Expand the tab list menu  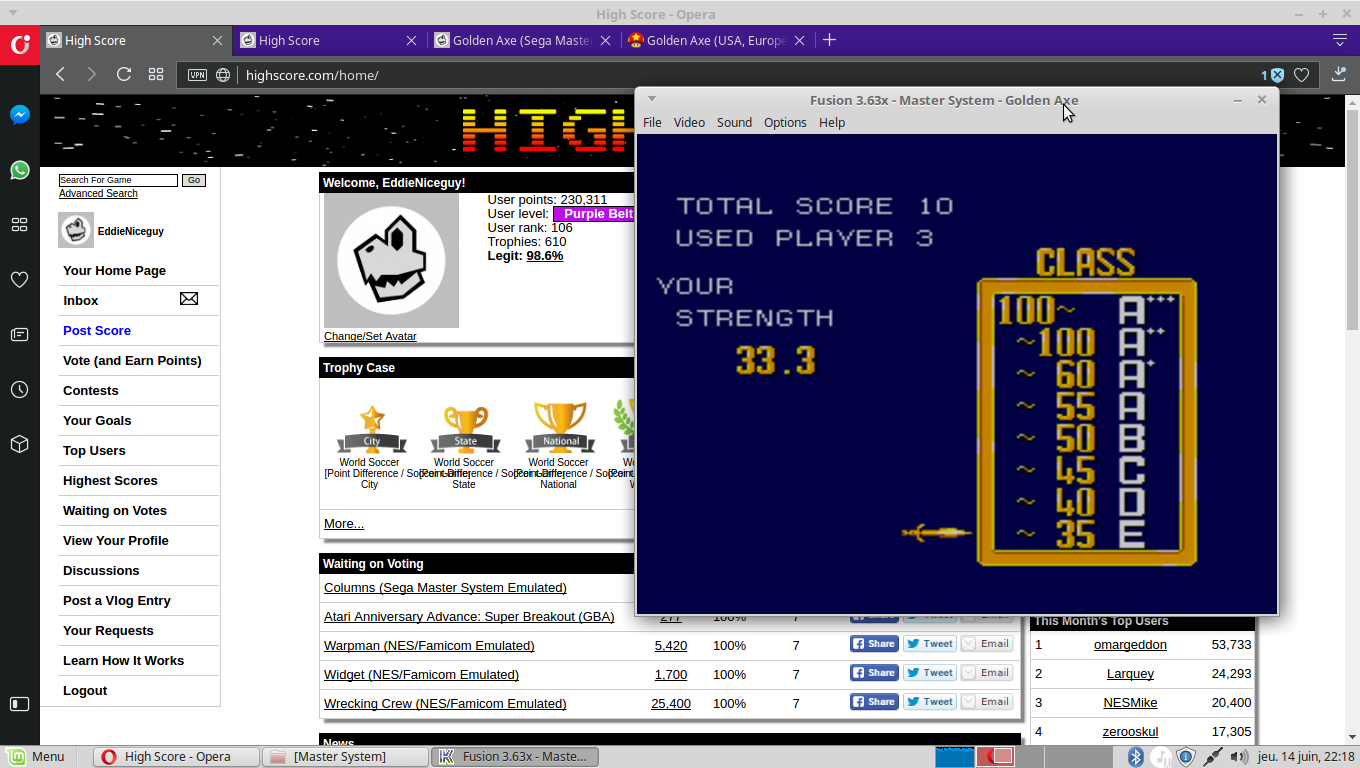click(x=1340, y=40)
